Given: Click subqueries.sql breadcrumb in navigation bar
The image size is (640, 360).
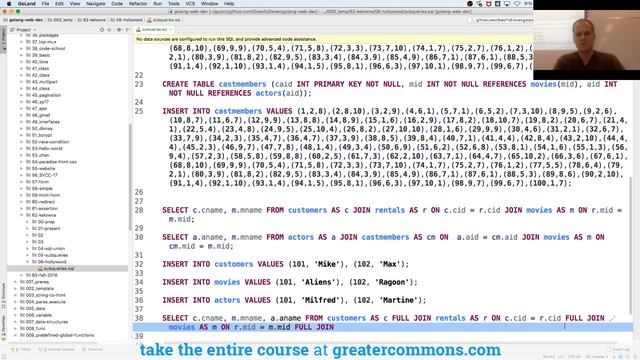Looking at the screenshot, I should (164, 20).
